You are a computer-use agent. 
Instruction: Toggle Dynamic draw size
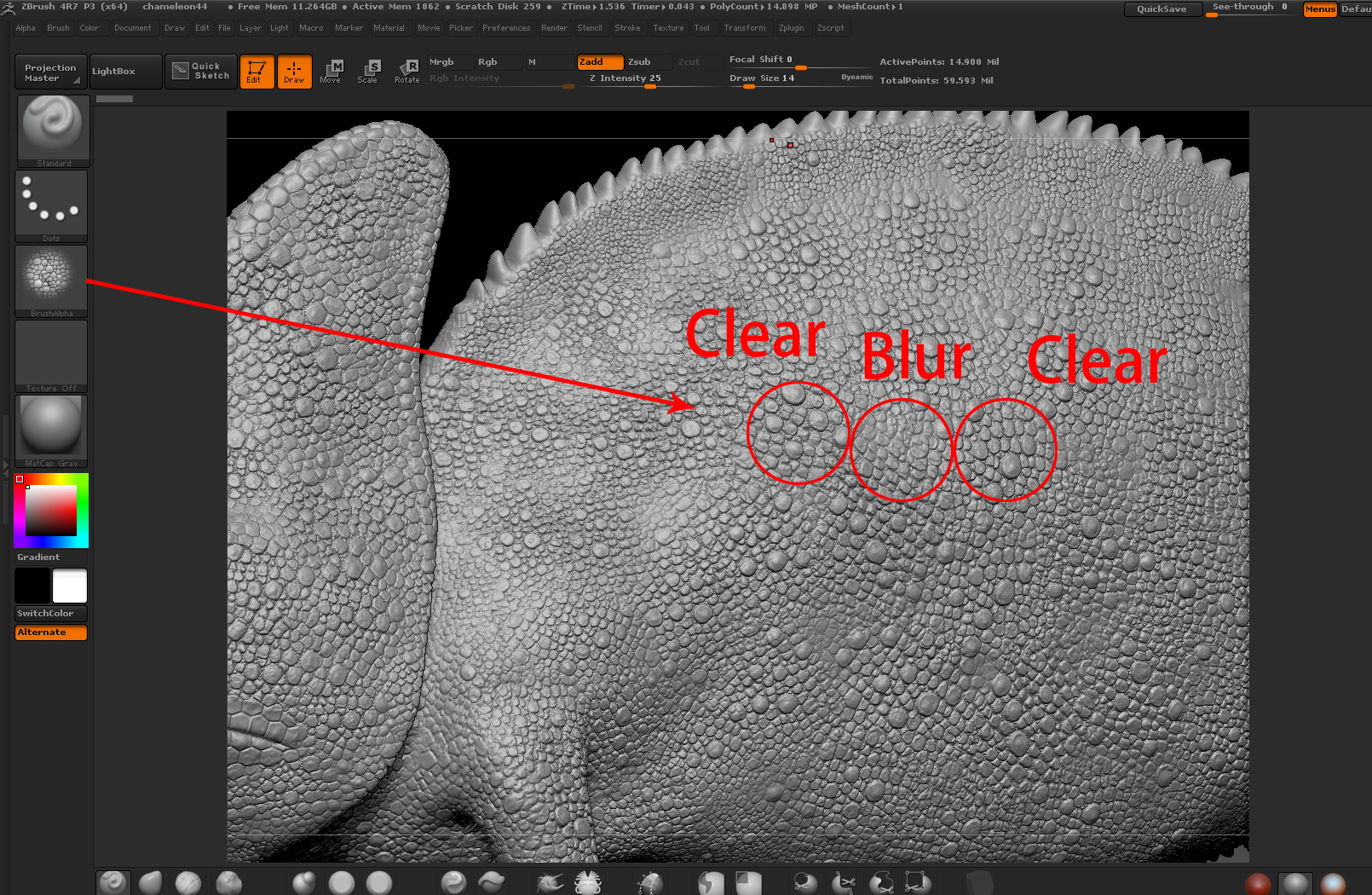click(x=856, y=78)
